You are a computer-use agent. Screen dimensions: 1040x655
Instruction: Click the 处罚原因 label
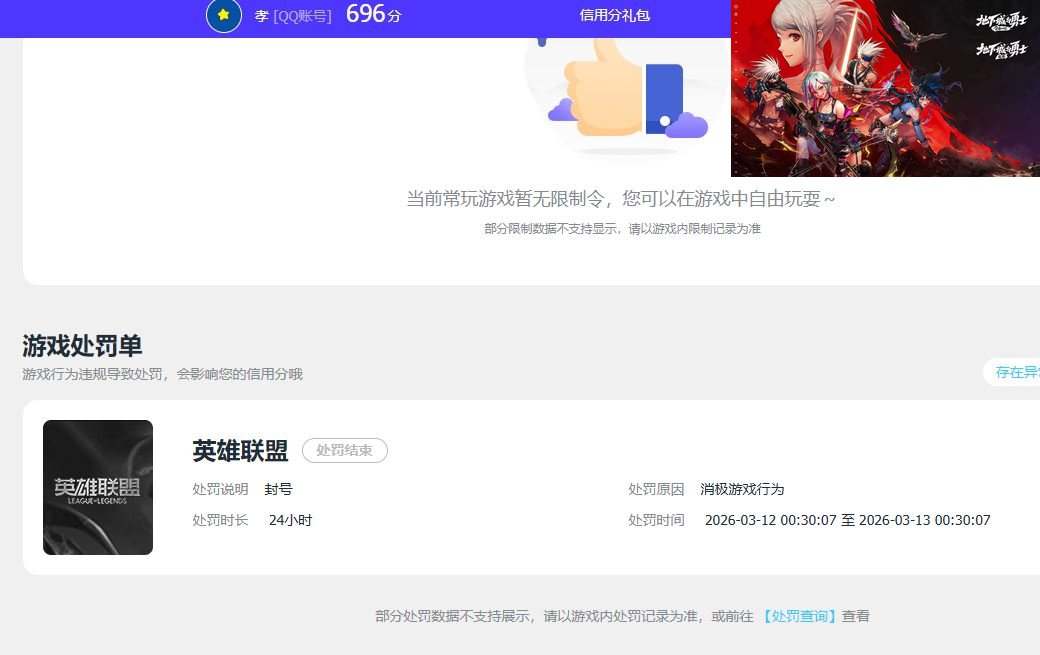click(656, 489)
